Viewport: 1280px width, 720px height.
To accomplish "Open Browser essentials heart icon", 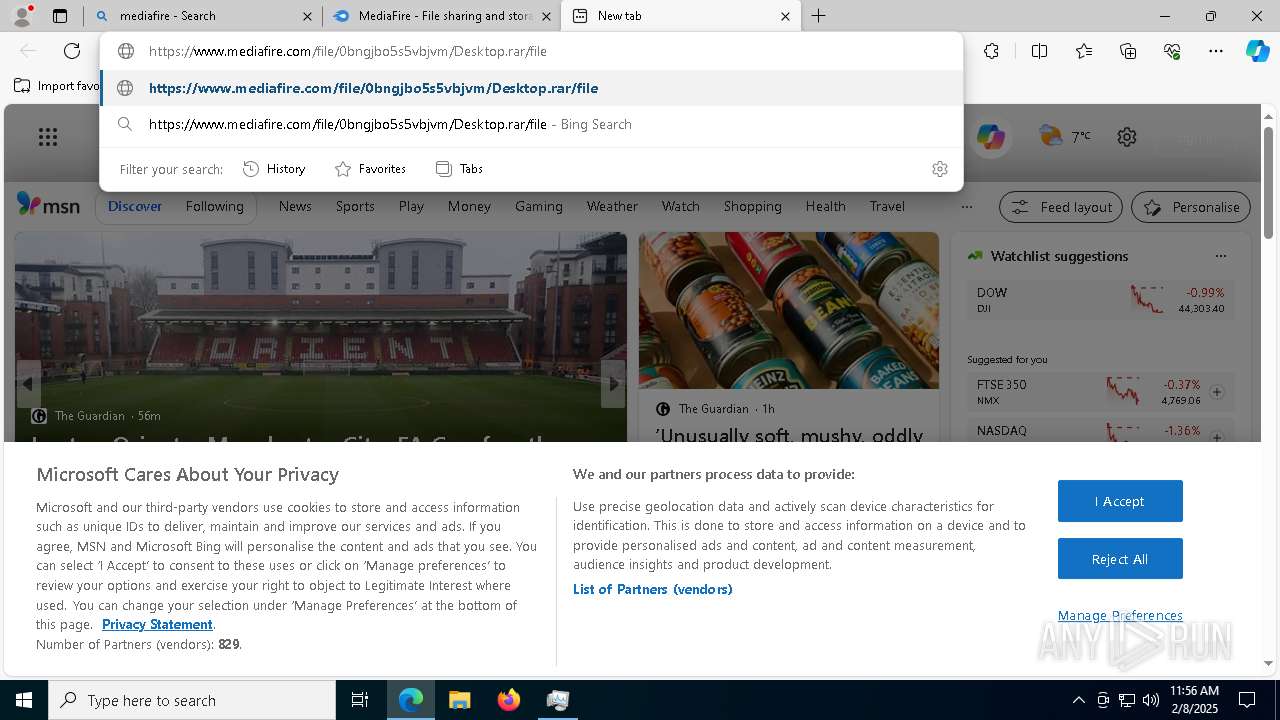I will click(1172, 51).
